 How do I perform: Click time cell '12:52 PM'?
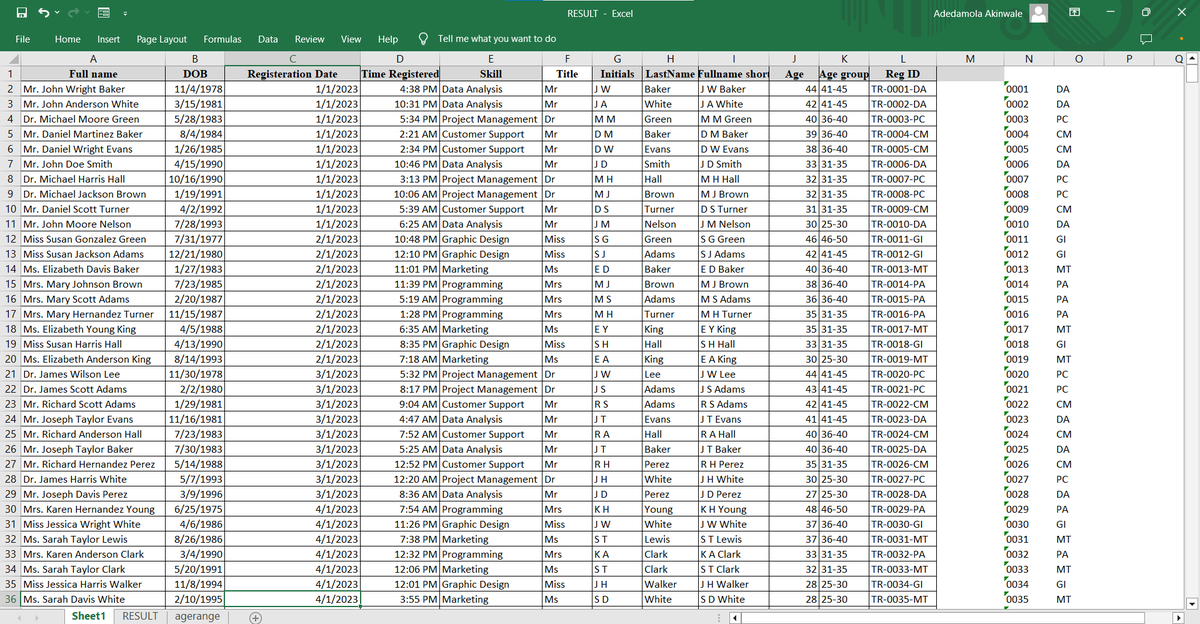tap(400, 464)
